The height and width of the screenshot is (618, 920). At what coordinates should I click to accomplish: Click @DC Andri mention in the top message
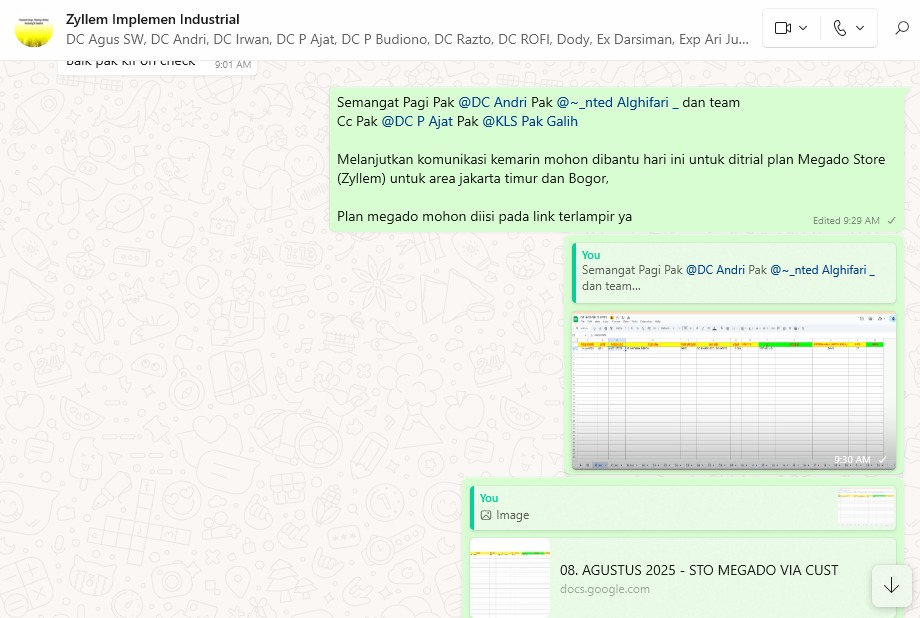point(492,102)
